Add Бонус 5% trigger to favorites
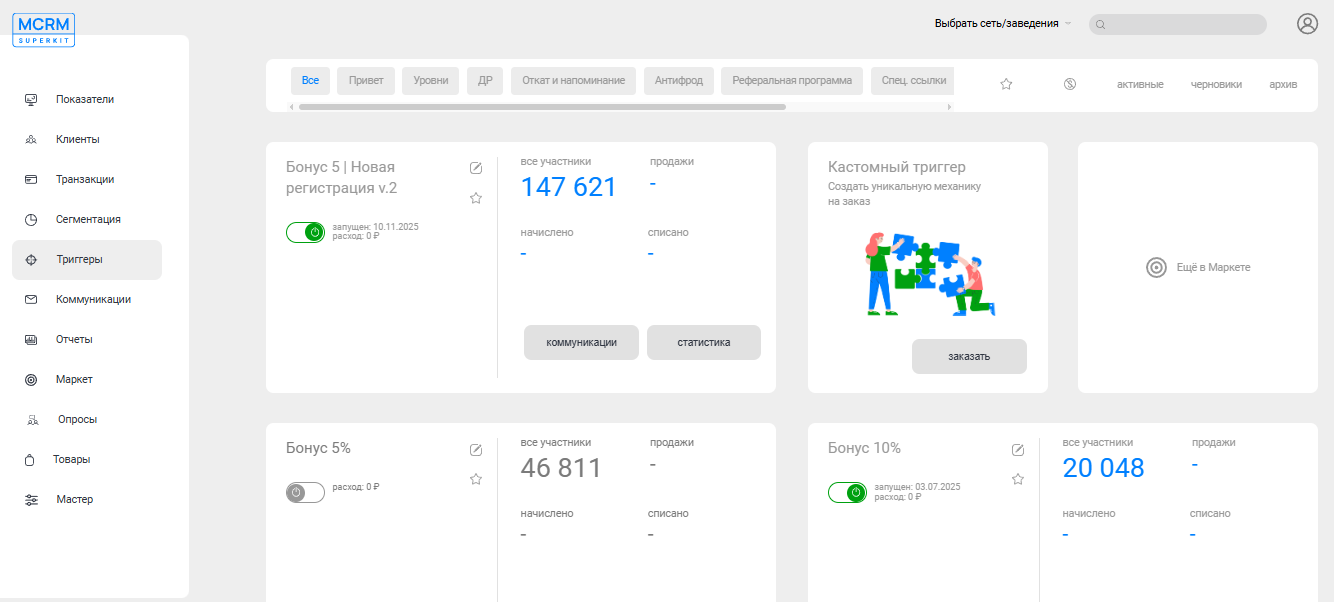 point(476,479)
